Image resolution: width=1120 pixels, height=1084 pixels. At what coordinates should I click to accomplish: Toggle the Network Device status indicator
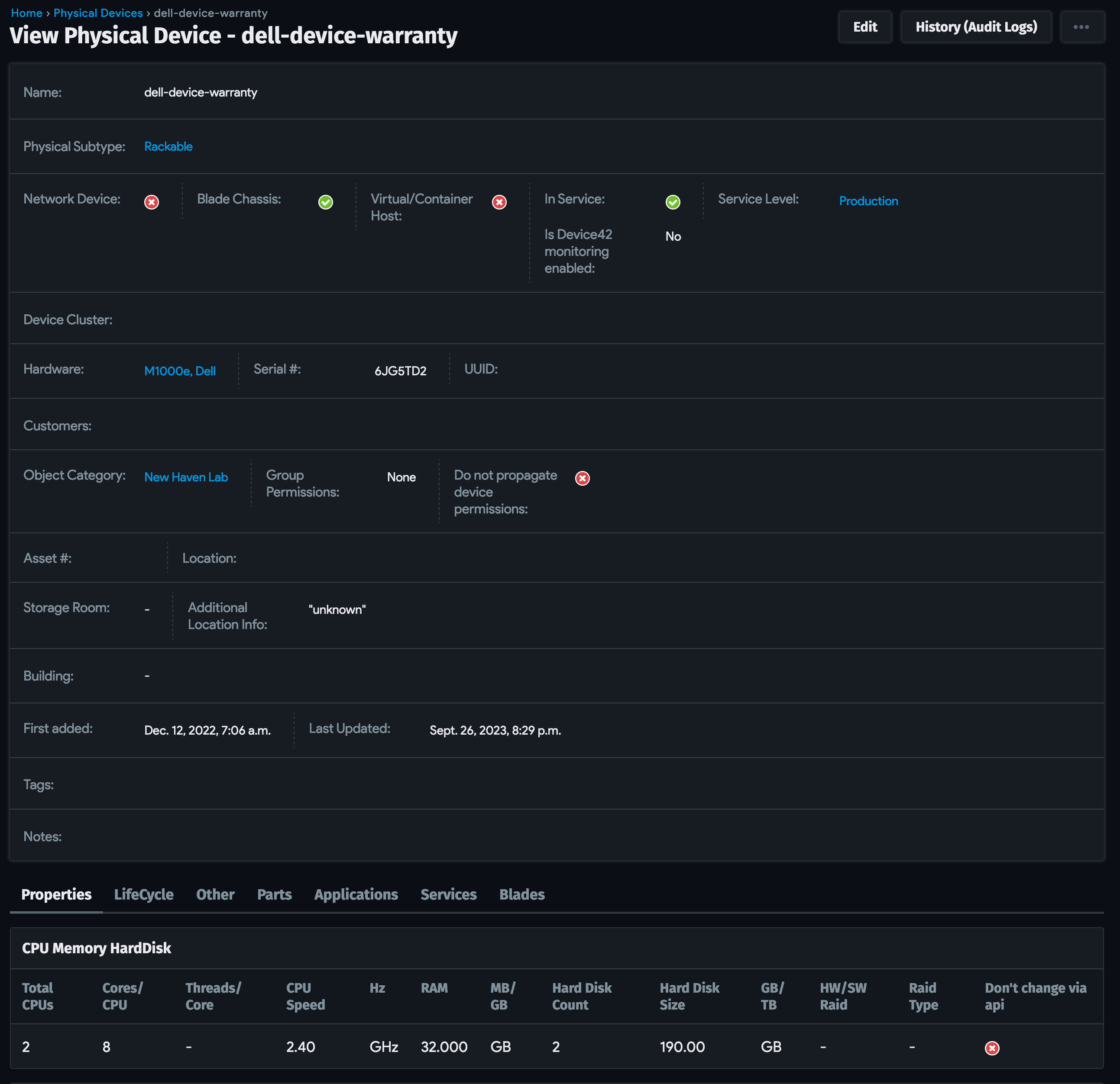tap(151, 202)
